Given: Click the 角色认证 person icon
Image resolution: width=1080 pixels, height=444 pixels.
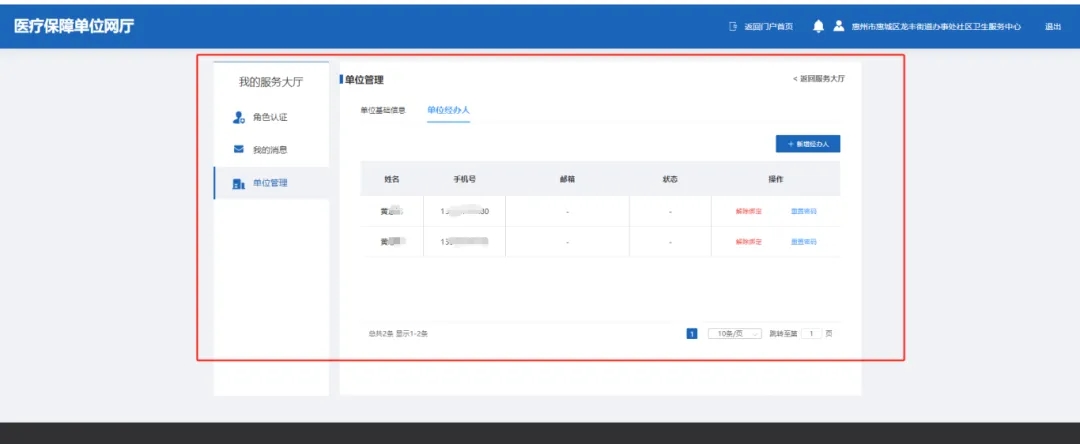Looking at the screenshot, I should click(238, 118).
